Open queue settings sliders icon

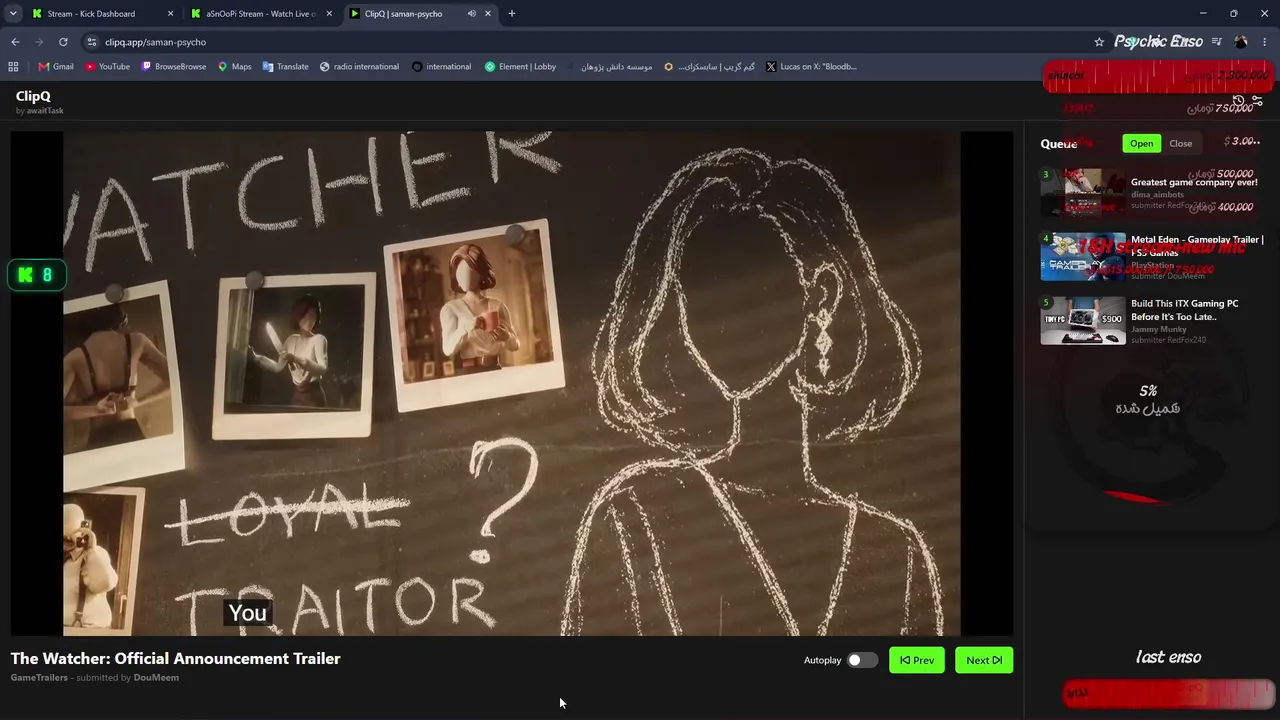pos(1257,101)
